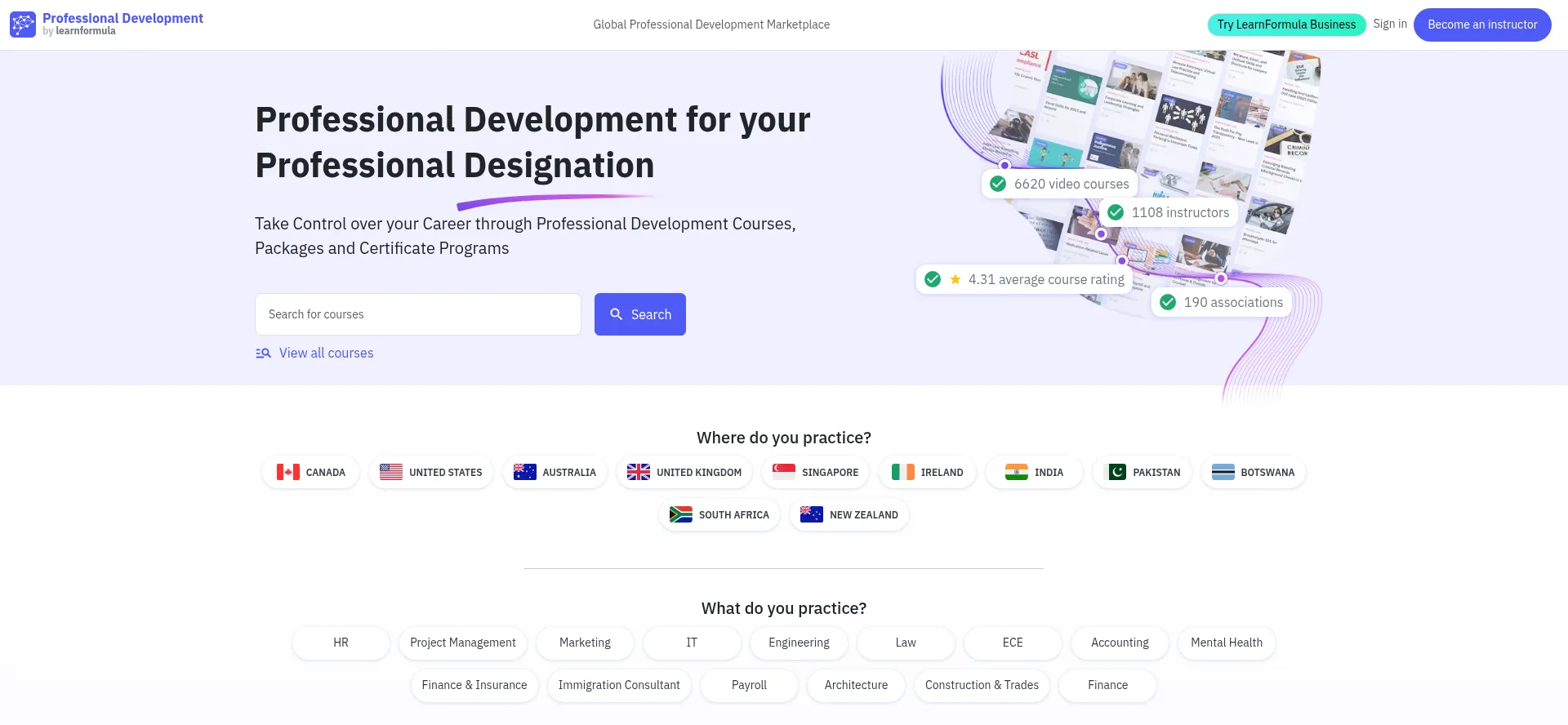Select the Engineering practice category

pos(798,643)
